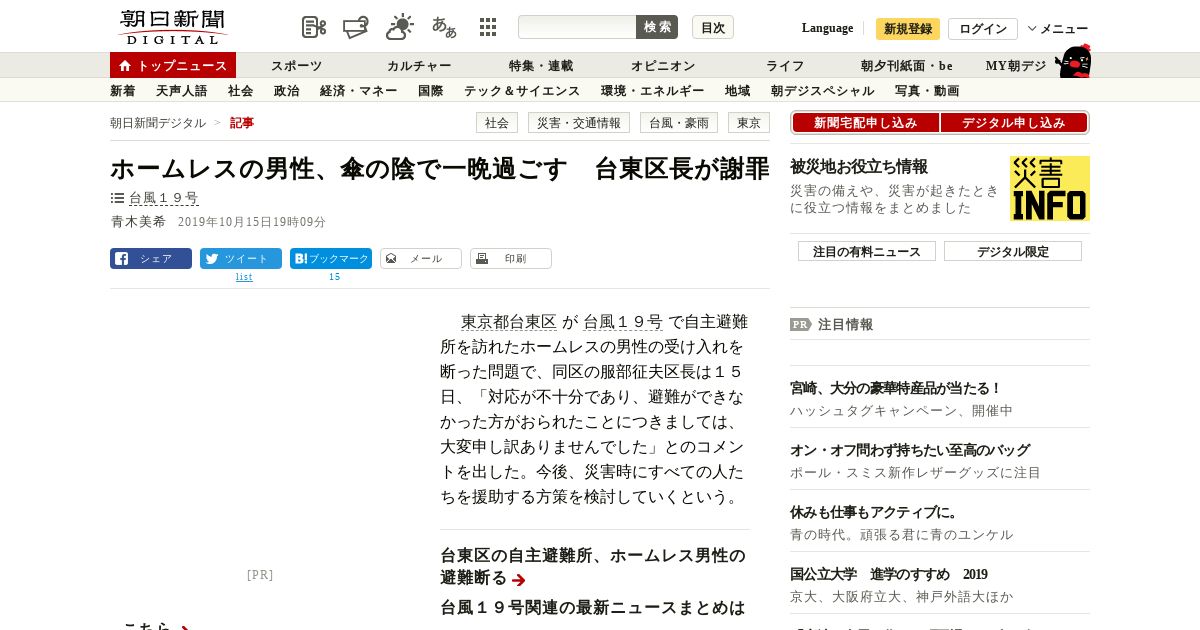Screen dimensions: 1200x630
Task: Select デジタル限定 tab
Action: coord(1013,251)
